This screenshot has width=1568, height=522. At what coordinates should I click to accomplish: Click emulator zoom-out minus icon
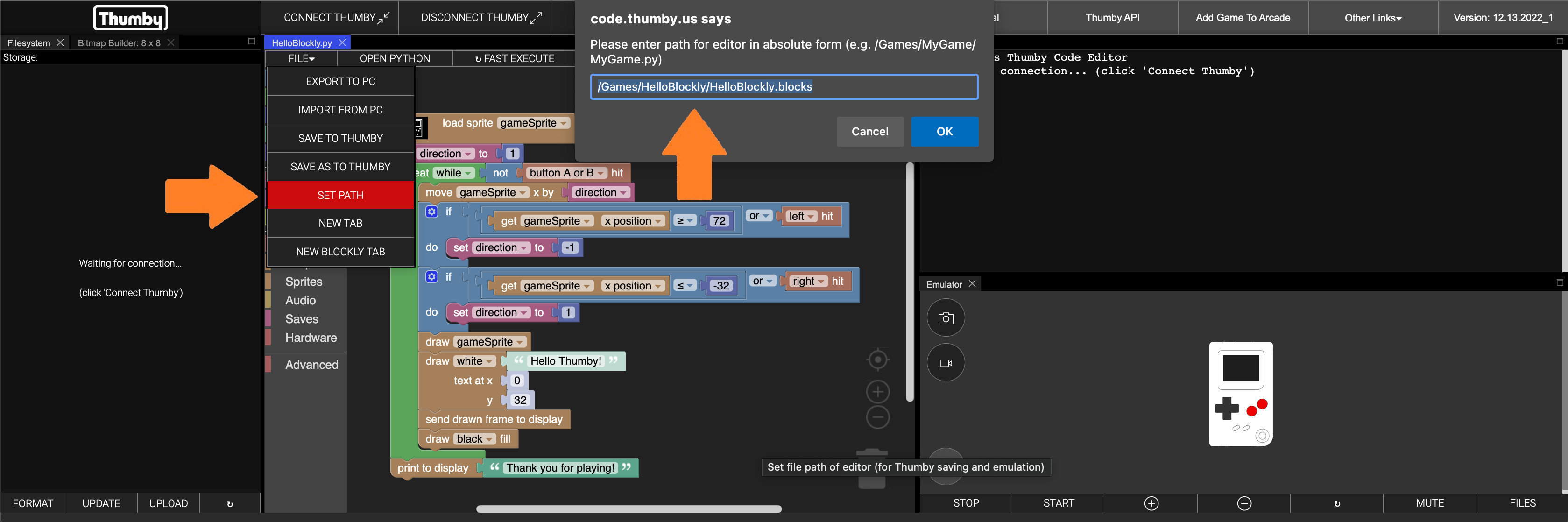pos(1244,503)
